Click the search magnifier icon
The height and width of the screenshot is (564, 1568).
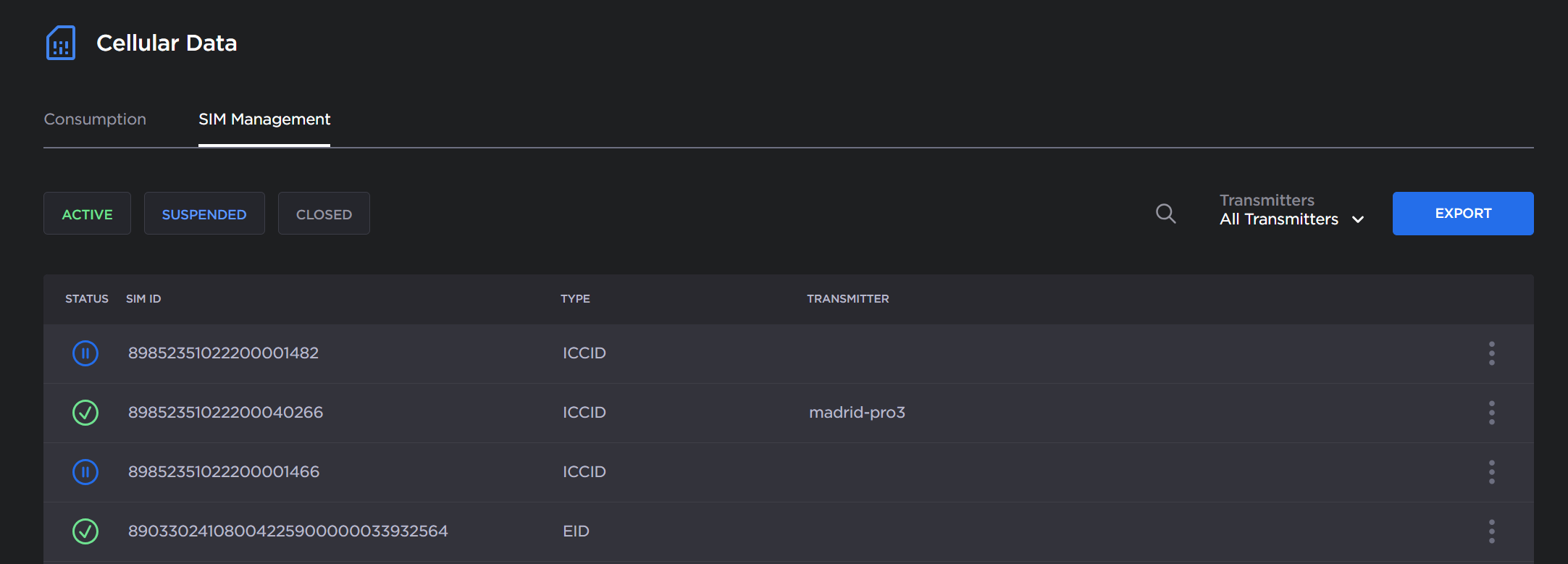pyautogui.click(x=1165, y=214)
